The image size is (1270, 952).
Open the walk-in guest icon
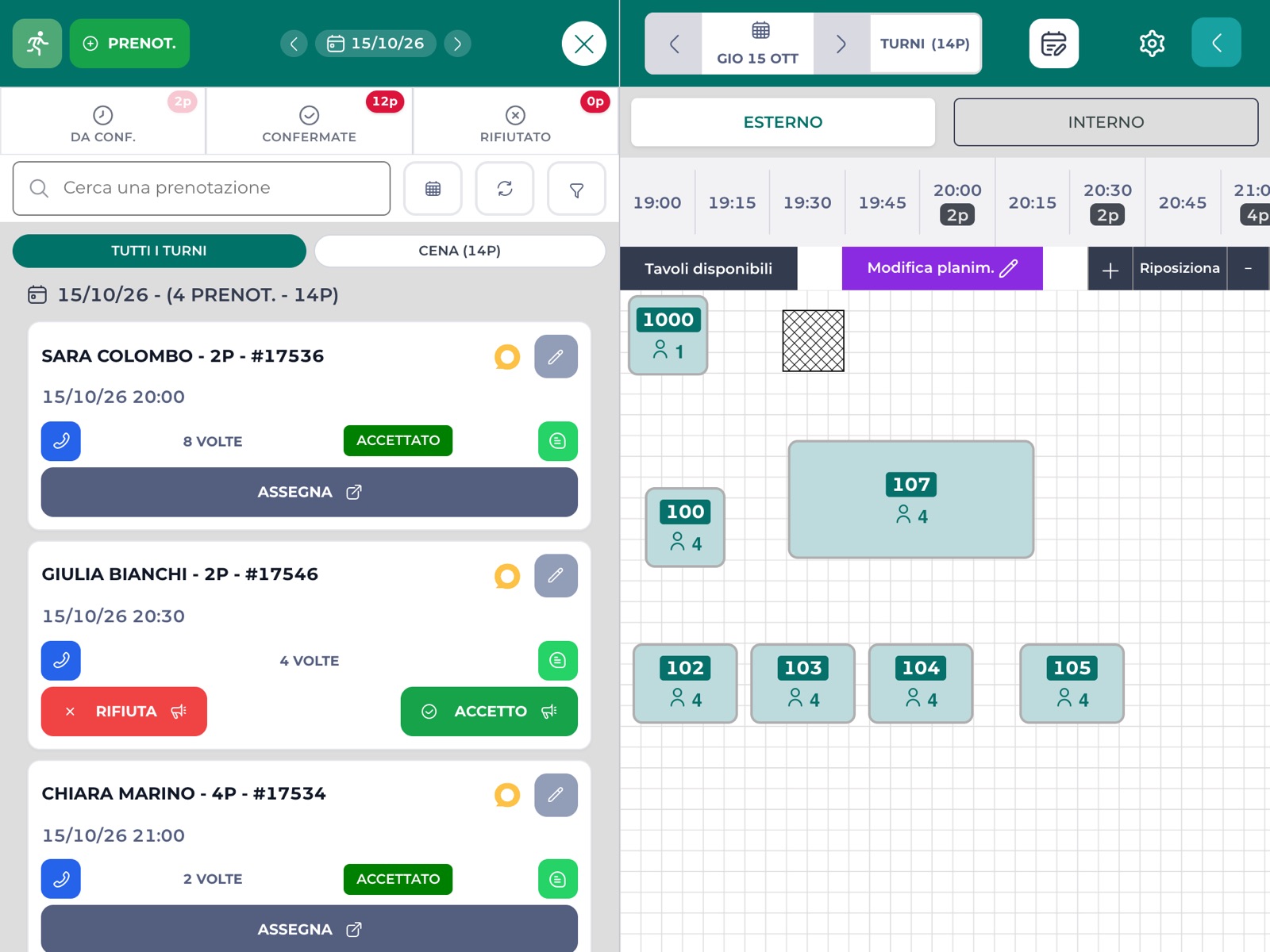click(x=37, y=44)
